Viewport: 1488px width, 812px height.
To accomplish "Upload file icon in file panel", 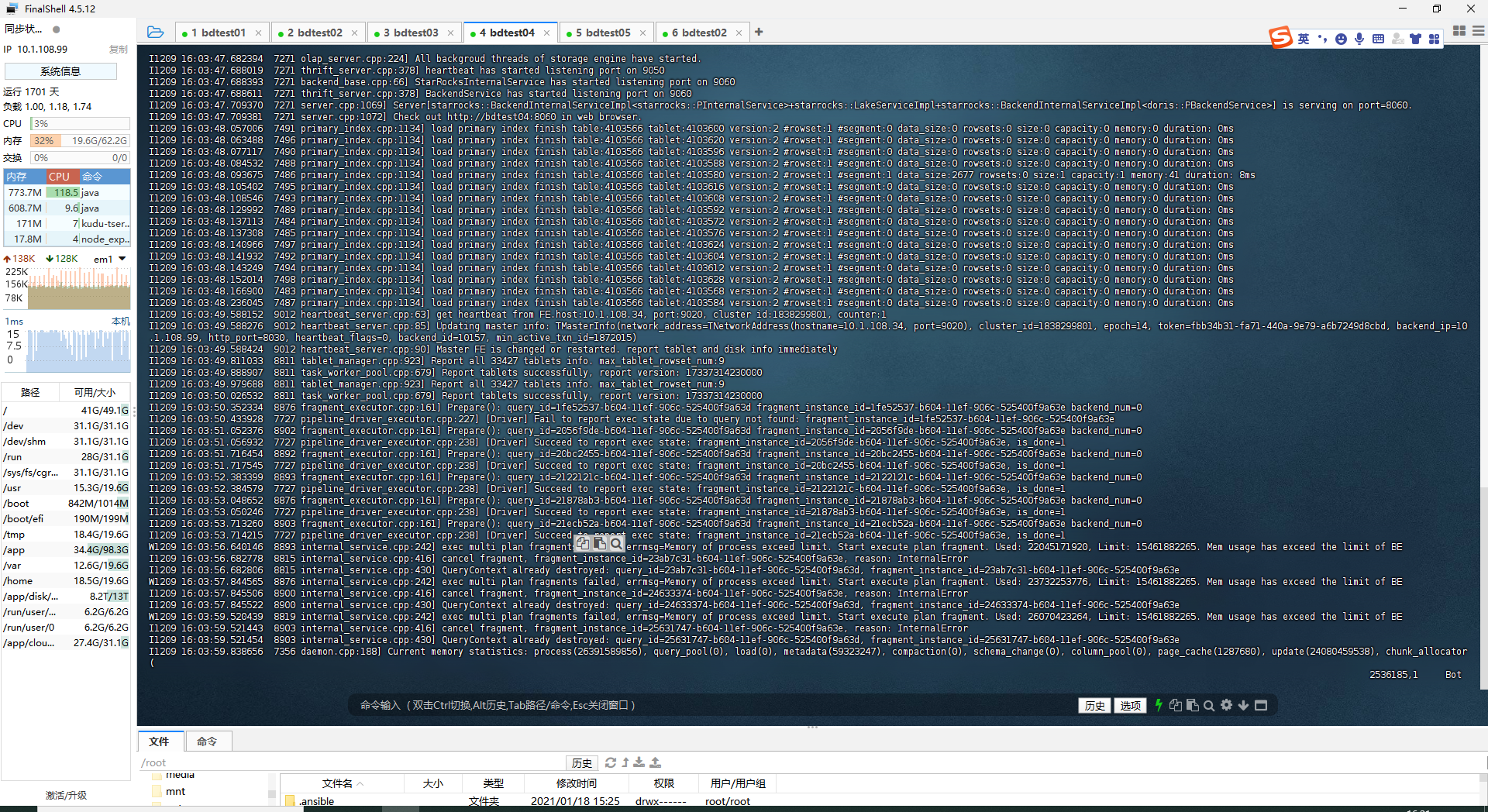I will point(656,762).
